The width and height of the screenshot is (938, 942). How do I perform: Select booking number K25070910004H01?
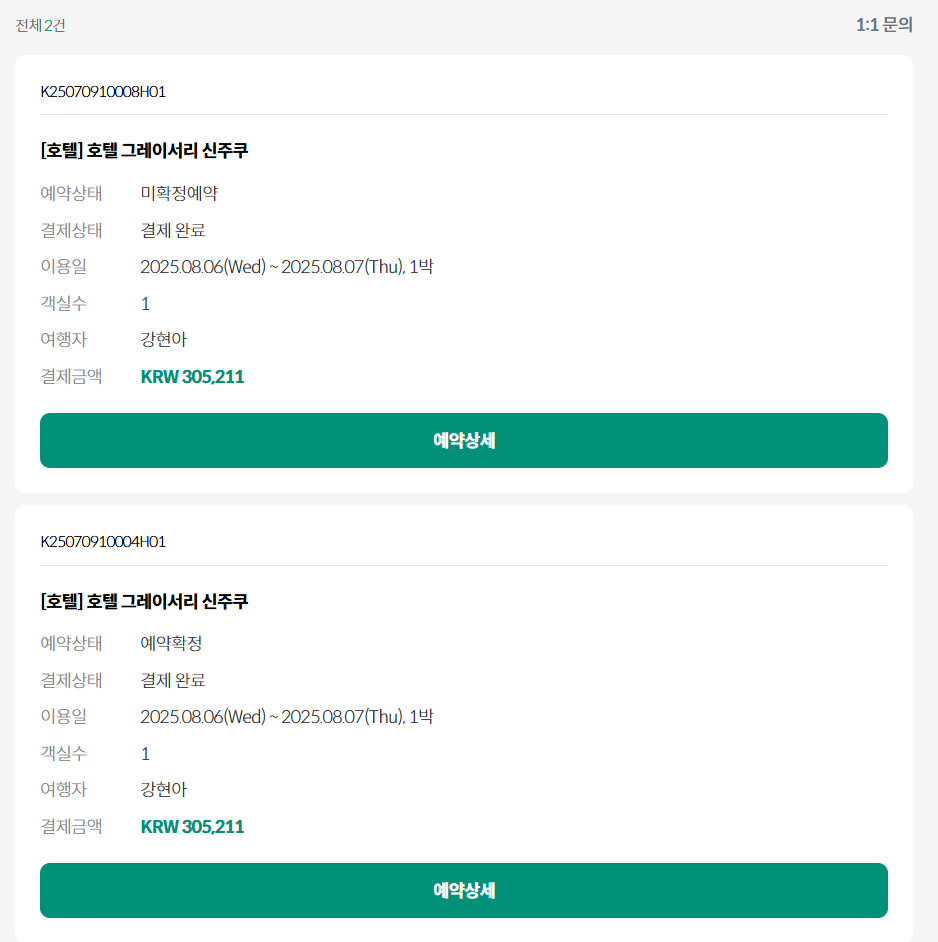[x=103, y=542]
